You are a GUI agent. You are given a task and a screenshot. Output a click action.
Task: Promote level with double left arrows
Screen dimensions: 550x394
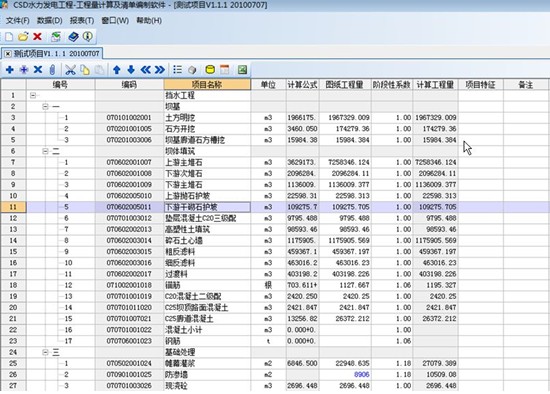pos(146,70)
